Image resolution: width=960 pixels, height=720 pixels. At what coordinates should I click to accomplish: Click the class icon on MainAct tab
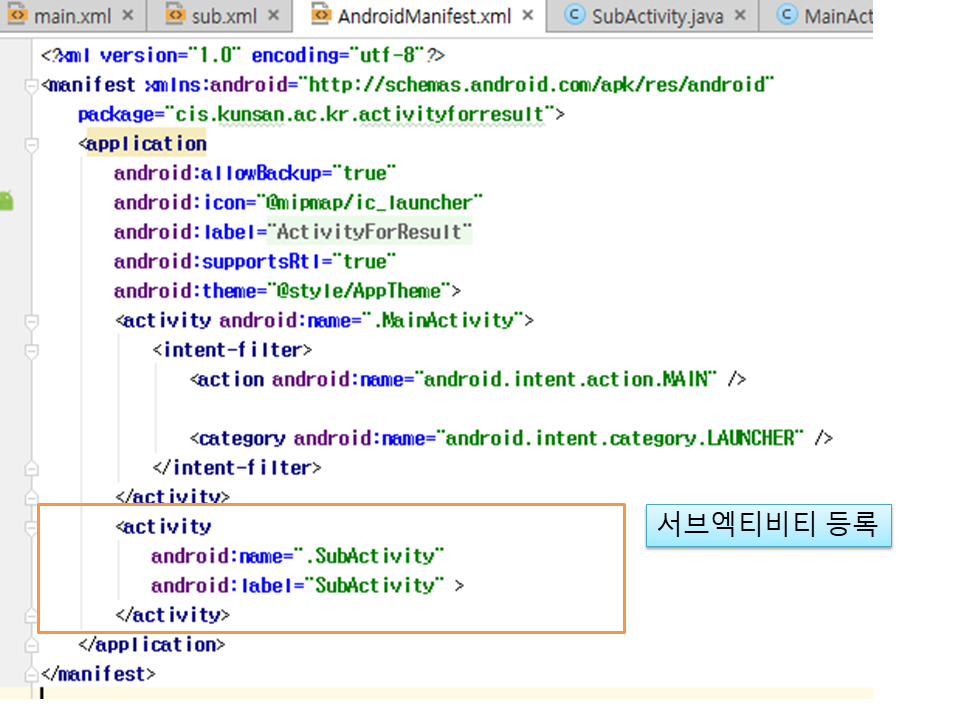coord(787,16)
